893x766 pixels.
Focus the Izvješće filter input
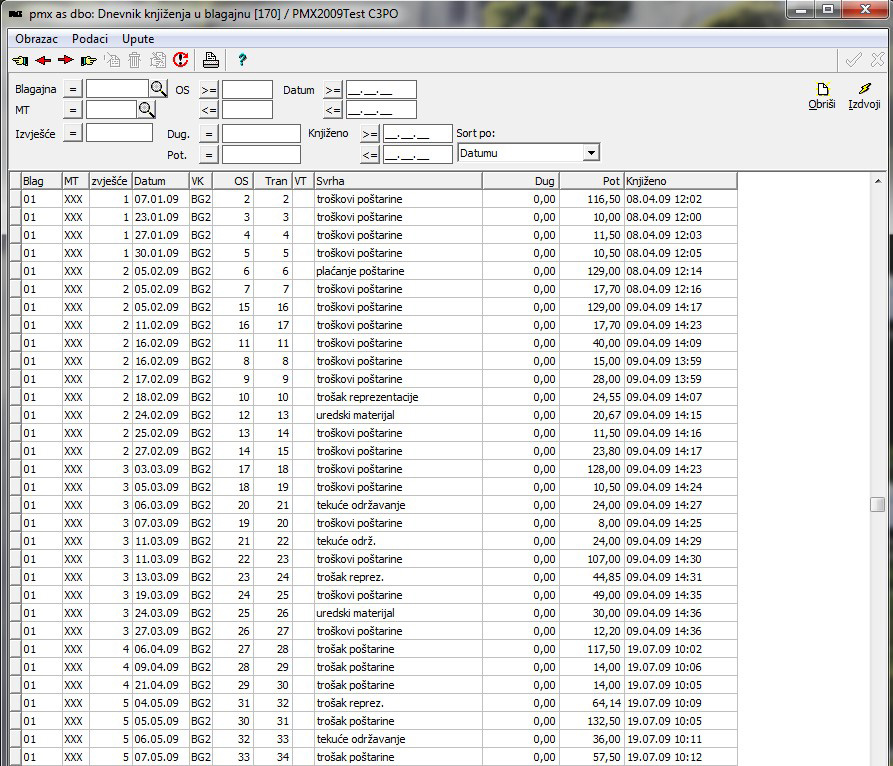pyautogui.click(x=119, y=133)
